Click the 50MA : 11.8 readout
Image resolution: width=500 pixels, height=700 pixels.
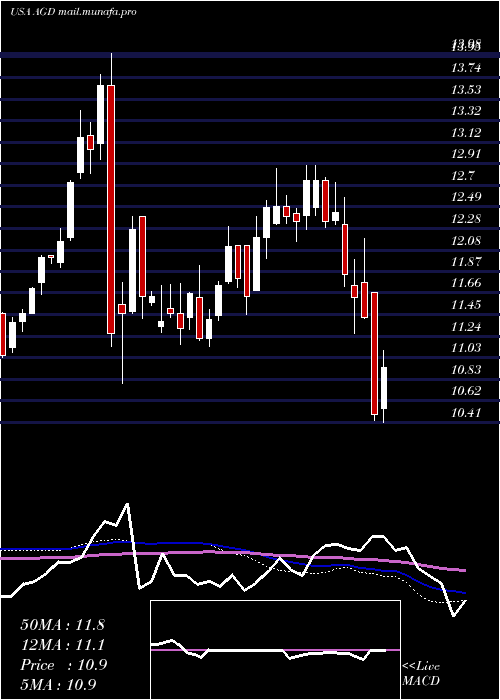(62, 625)
